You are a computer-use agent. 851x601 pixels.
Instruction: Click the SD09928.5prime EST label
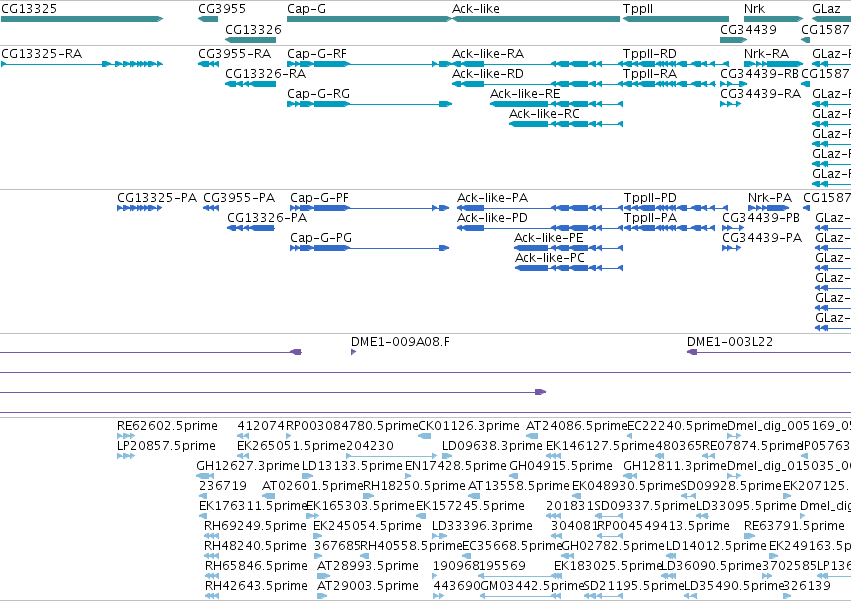tap(731, 485)
